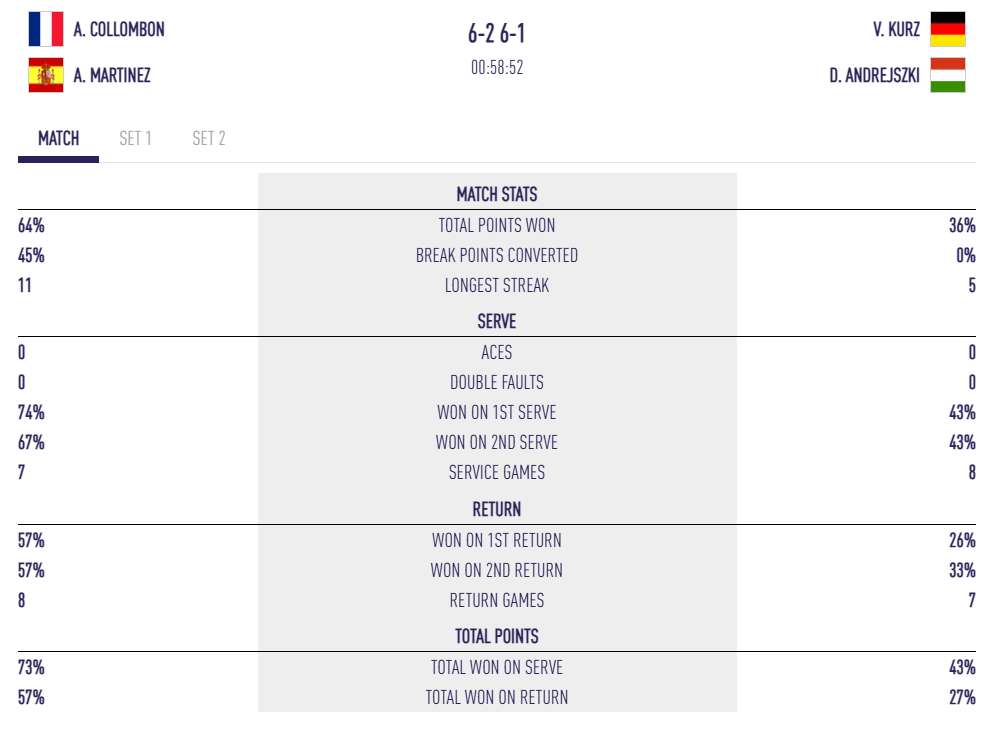Screen dimensions: 992x731
Task: Click the match duration 00:58:52
Action: click(x=497, y=68)
